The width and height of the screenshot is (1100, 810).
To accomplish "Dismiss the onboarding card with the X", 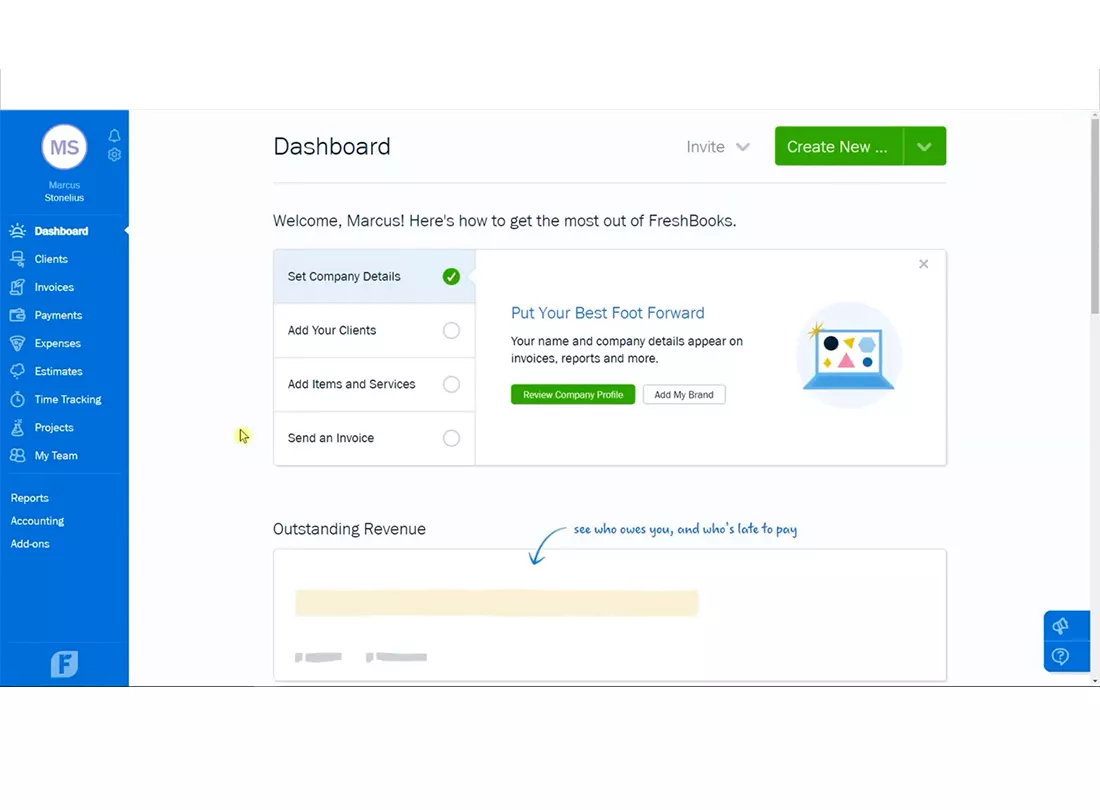I will pyautogui.click(x=923, y=263).
